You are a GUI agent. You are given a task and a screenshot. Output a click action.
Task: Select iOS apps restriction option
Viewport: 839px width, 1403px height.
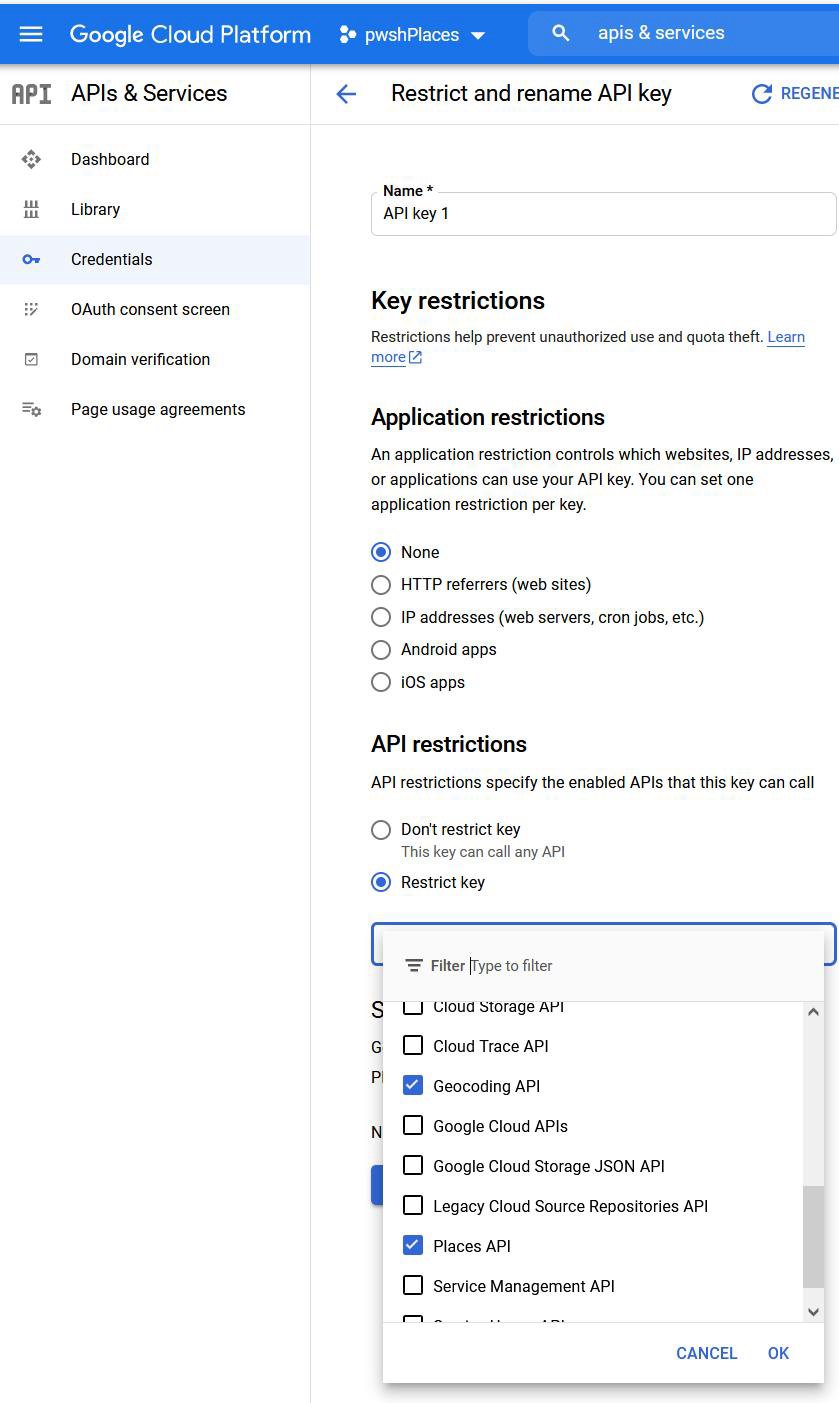coord(381,682)
